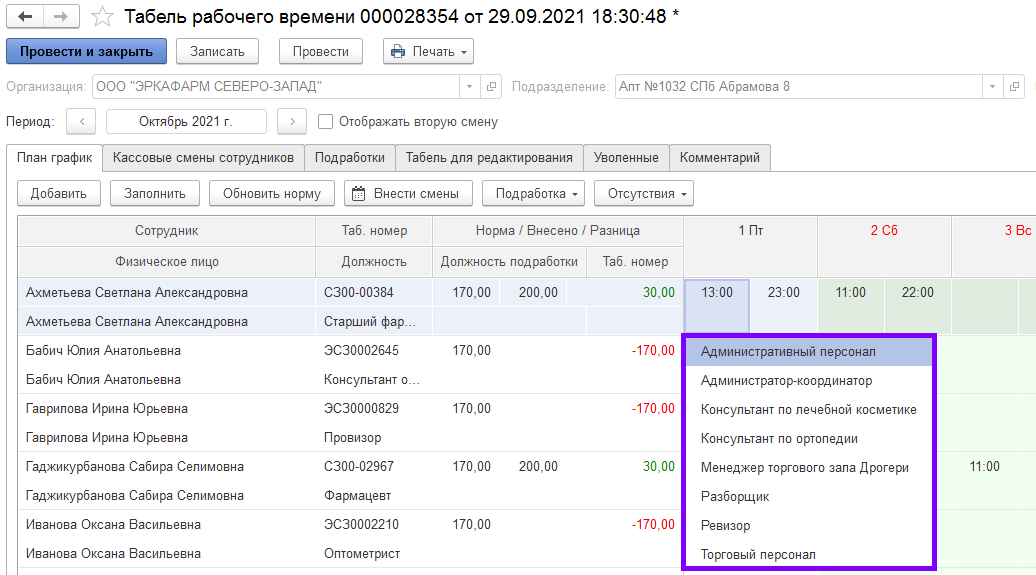The image size is (1036, 575).
Task: Go to next period month
Action: pos(291,122)
